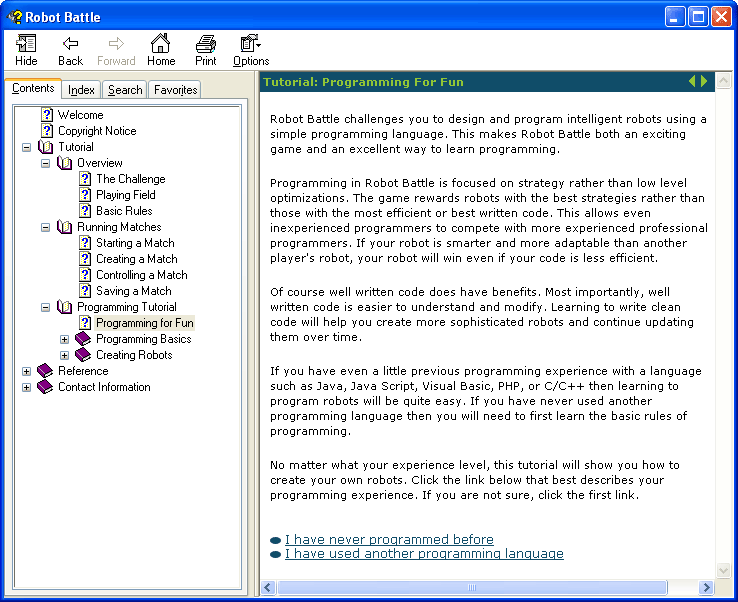Click the previous topic green arrow
The width and height of the screenshot is (738, 602).
(691, 81)
